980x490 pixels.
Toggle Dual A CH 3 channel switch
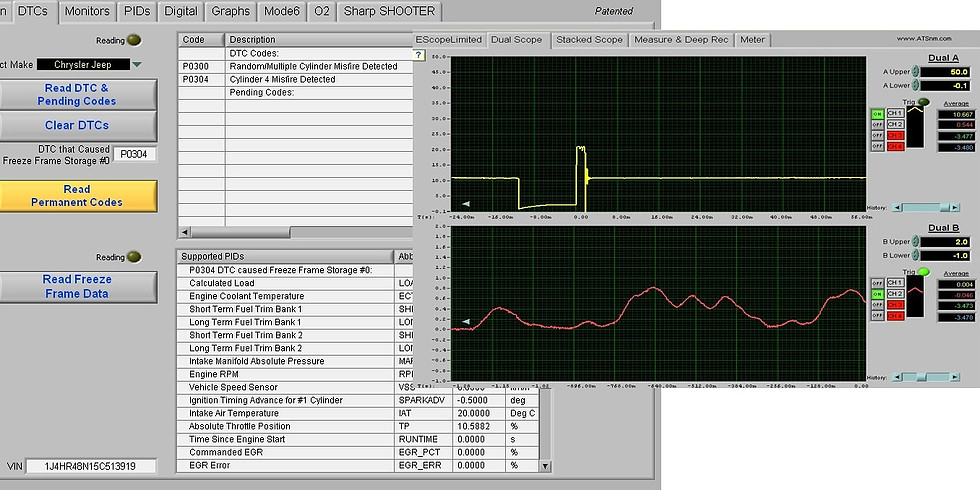click(x=878, y=135)
